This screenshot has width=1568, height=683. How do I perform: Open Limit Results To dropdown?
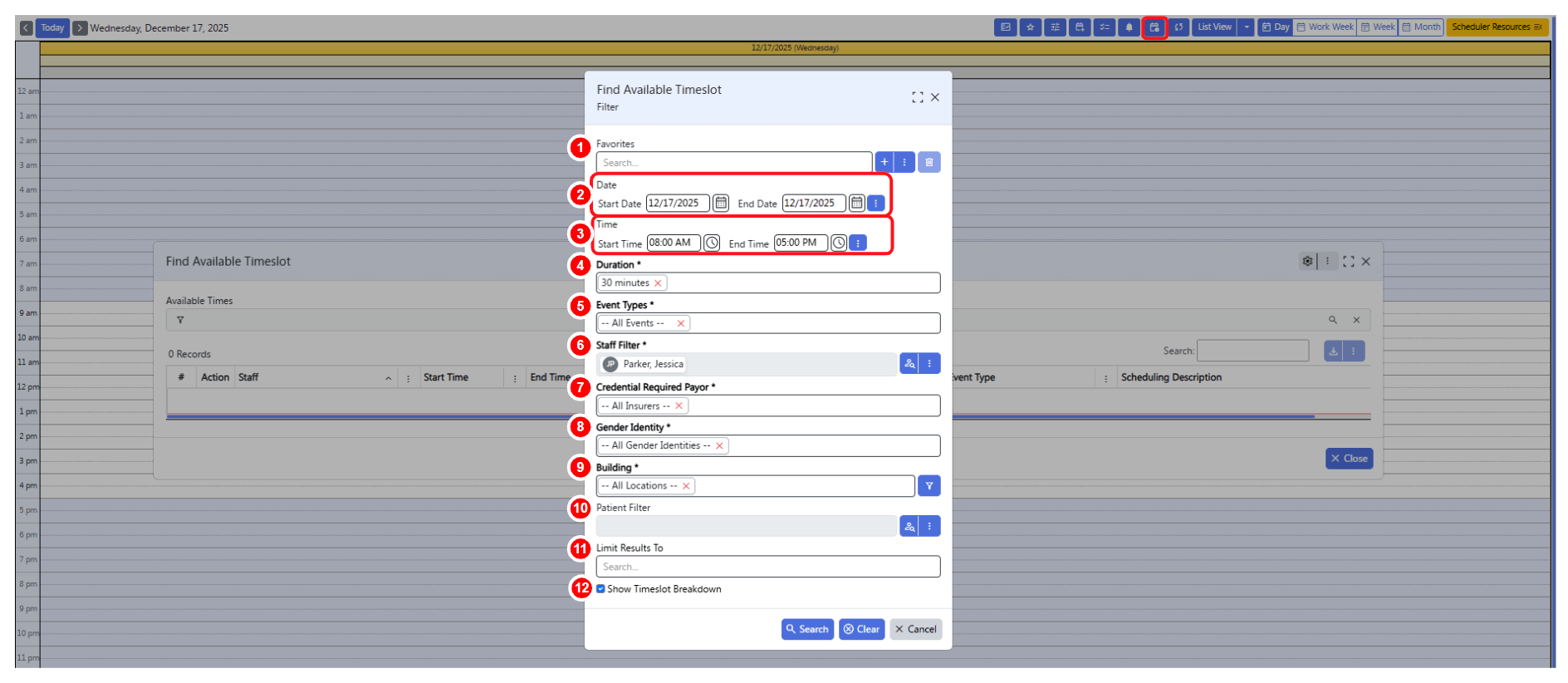768,567
